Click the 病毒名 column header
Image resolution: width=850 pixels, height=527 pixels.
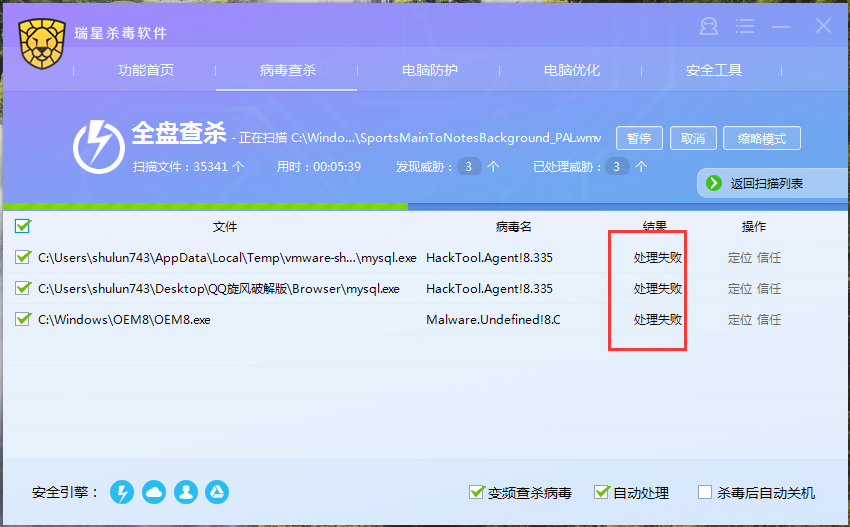point(513,227)
